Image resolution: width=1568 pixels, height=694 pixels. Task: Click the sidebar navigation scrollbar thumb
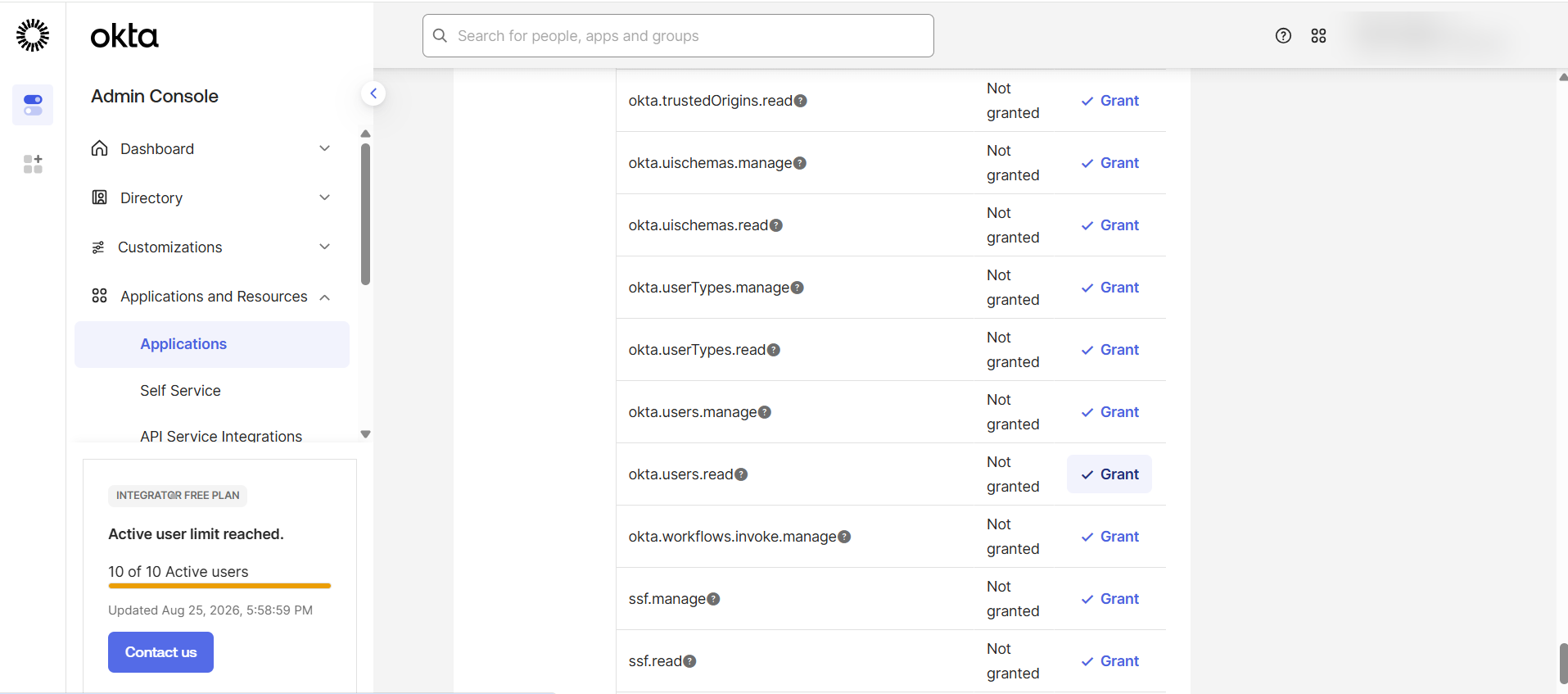tap(365, 215)
